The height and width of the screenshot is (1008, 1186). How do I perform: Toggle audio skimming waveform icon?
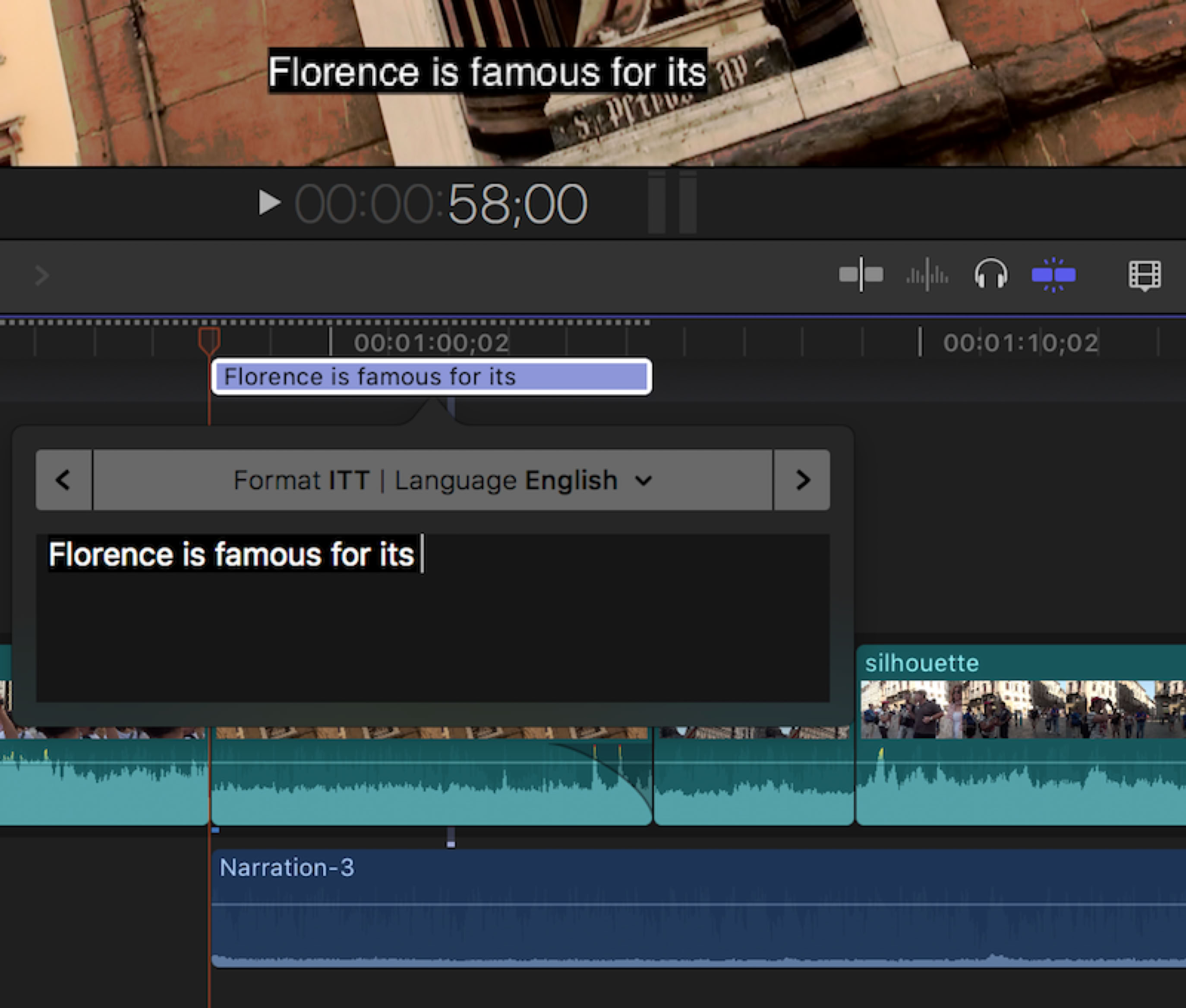pos(927,275)
